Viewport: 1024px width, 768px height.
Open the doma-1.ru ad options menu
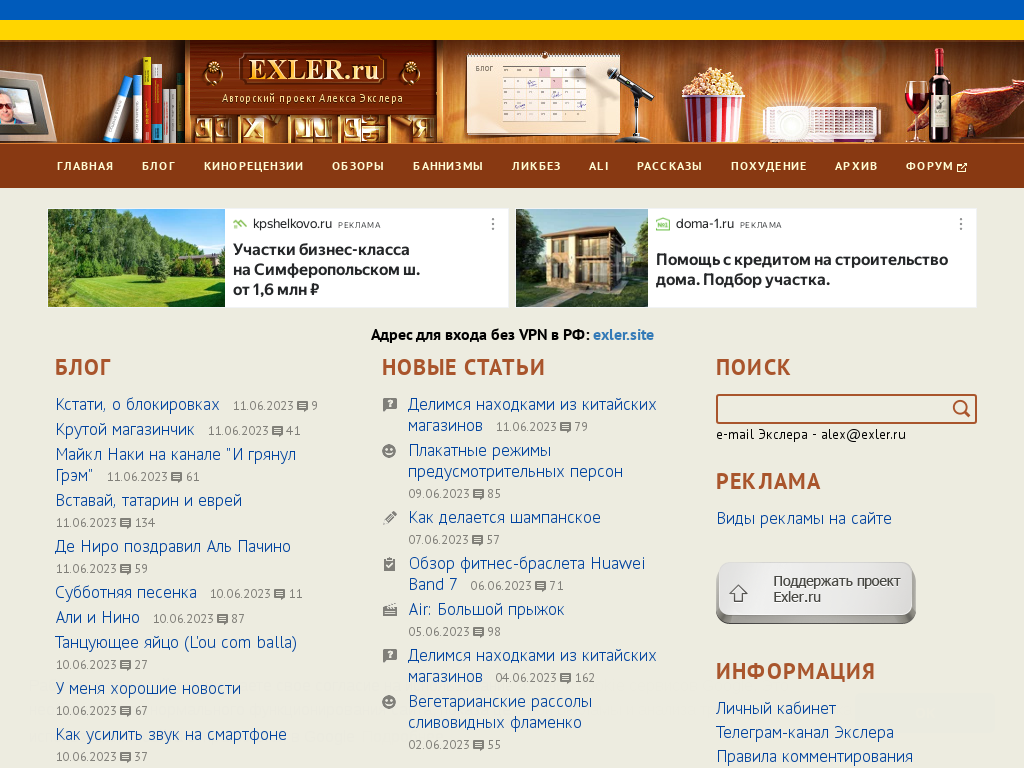961,224
